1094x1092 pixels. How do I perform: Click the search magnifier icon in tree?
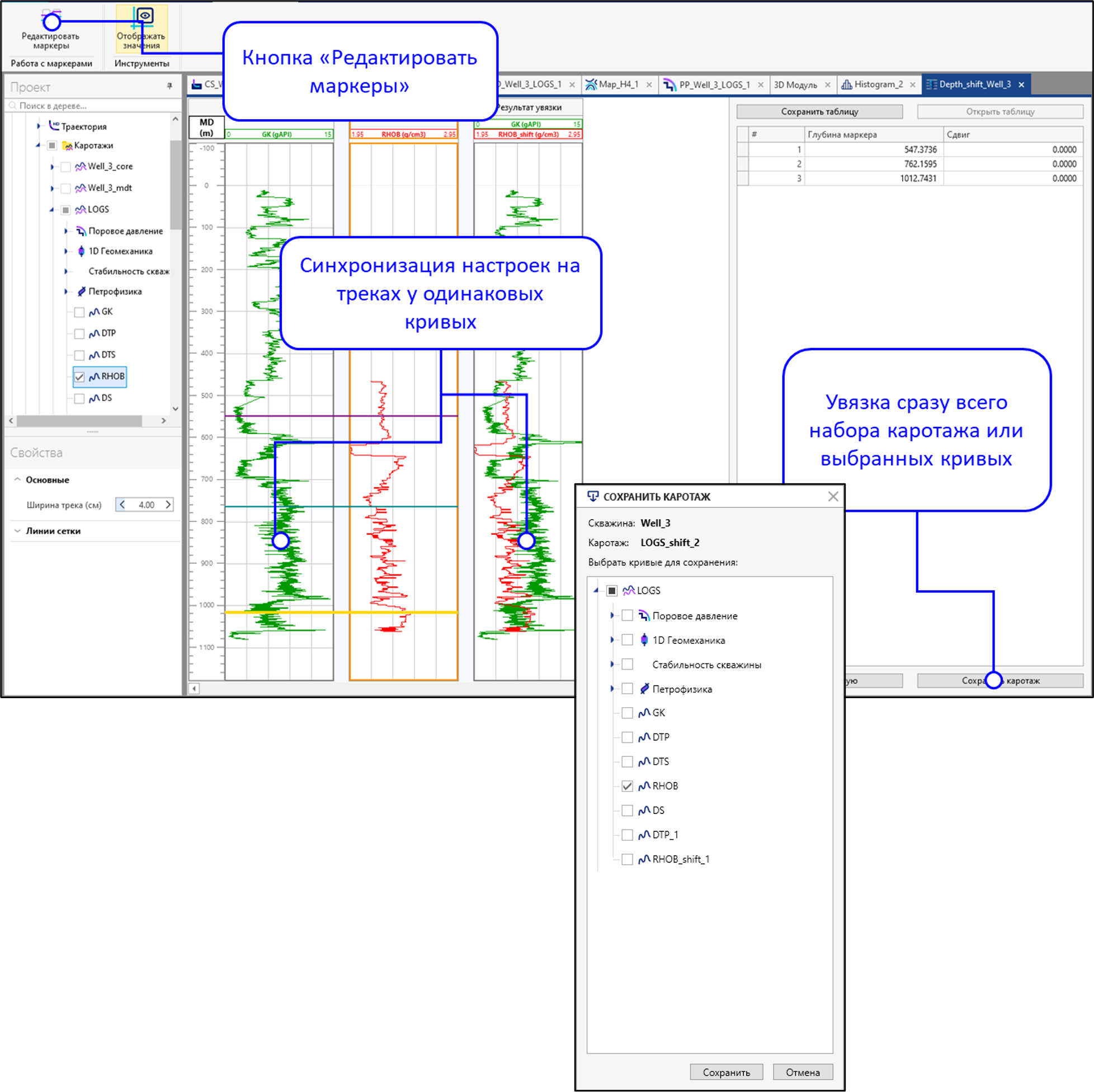pos(12,105)
